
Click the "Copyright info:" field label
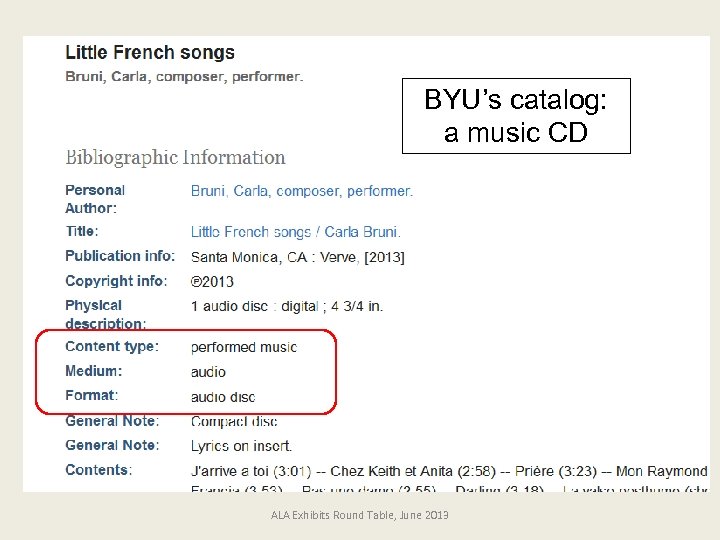coord(116,281)
